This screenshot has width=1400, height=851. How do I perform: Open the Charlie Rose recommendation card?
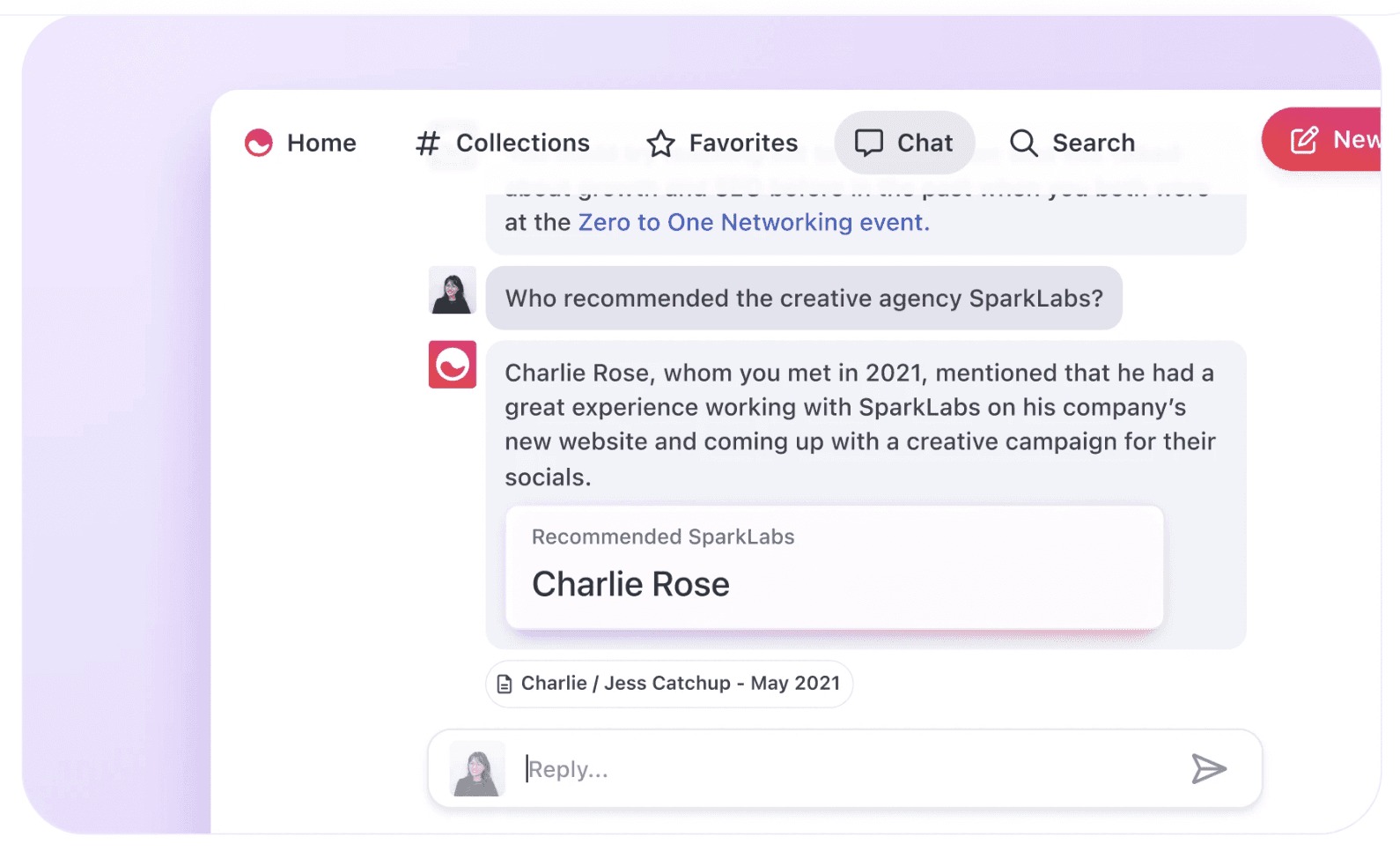click(x=834, y=567)
